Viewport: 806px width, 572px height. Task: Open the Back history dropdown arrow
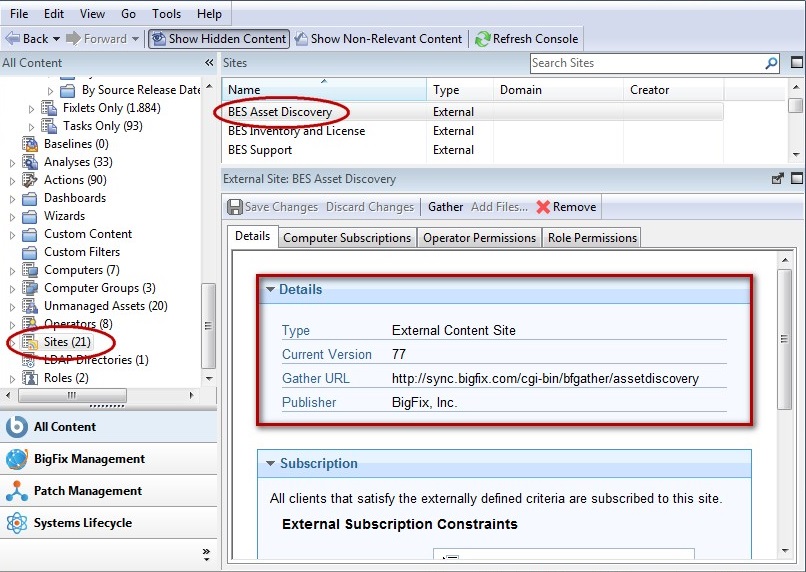[x=56, y=39]
